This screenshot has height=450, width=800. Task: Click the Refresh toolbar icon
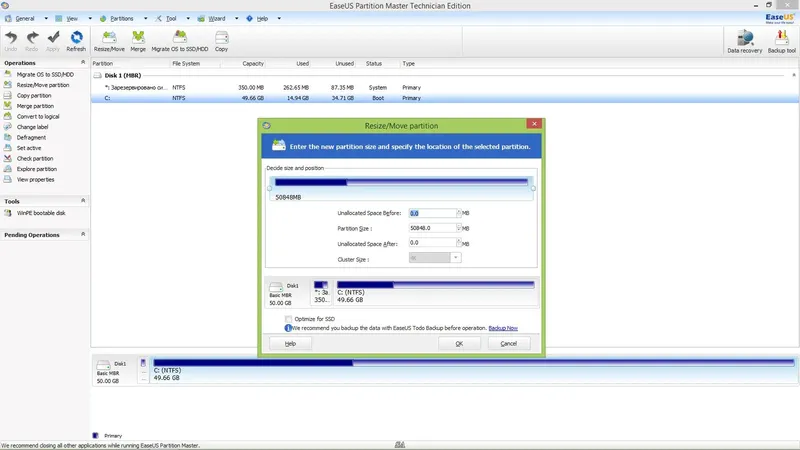76,41
